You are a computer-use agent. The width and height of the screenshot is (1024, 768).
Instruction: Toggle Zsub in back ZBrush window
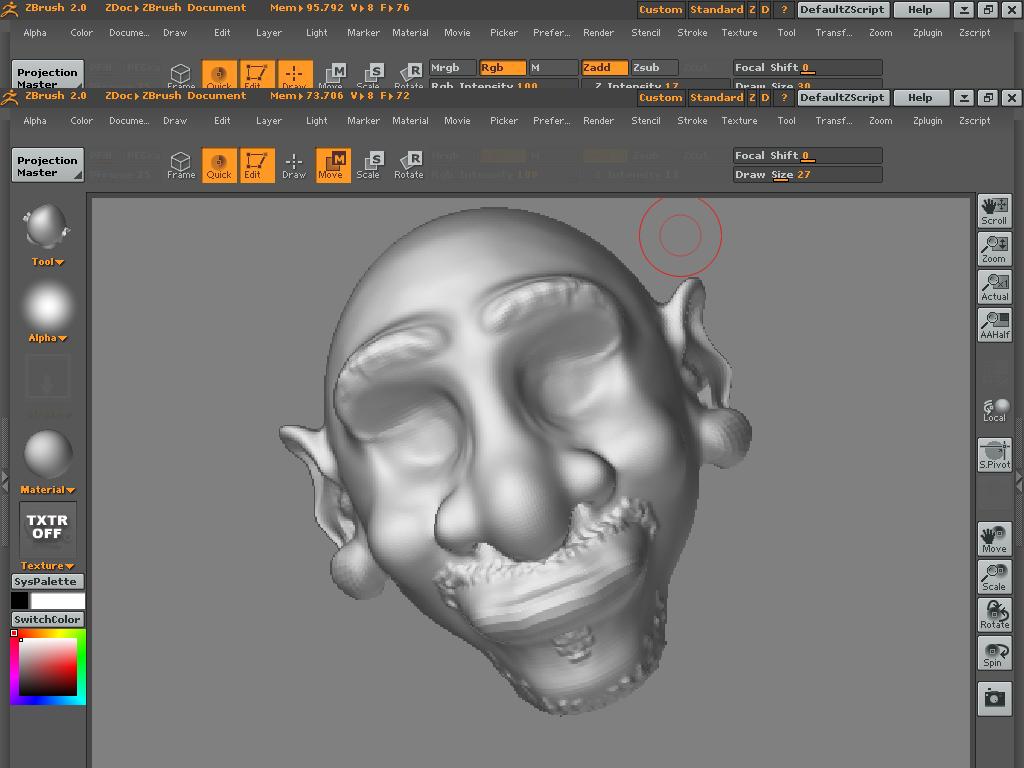pyautogui.click(x=654, y=67)
